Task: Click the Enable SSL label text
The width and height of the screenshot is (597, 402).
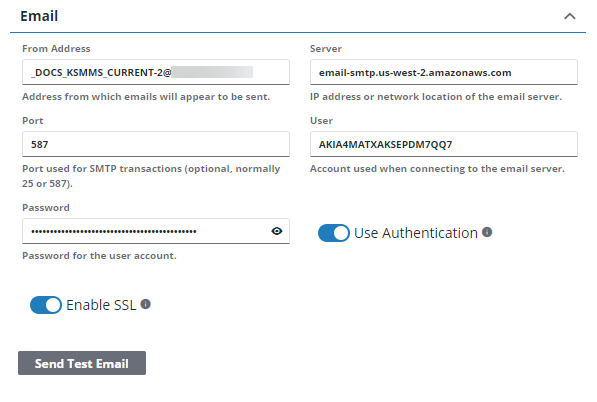Action: (101, 305)
